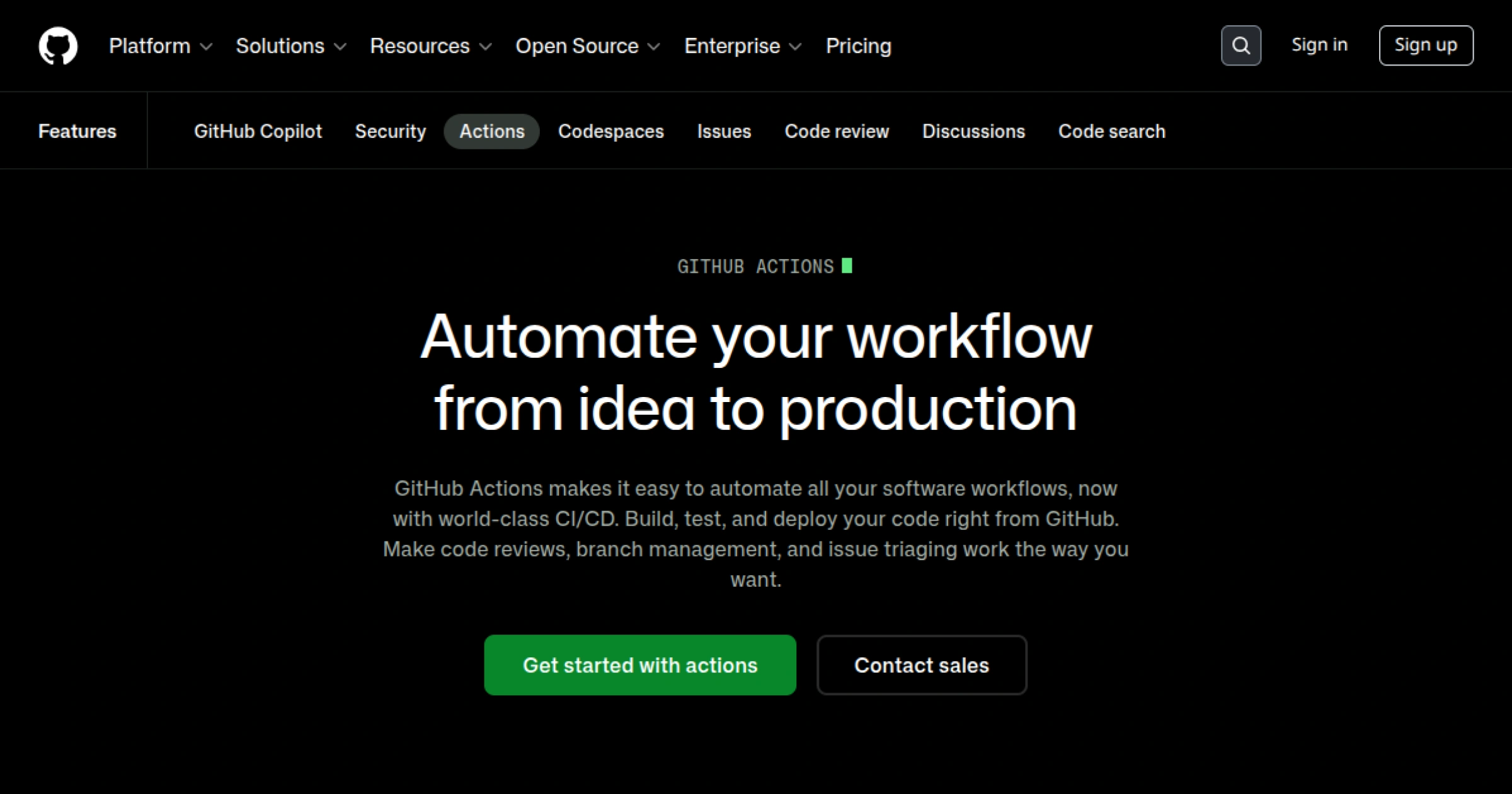The width and height of the screenshot is (1512, 794).
Task: Select the highlighted Actions tab
Action: pos(491,131)
